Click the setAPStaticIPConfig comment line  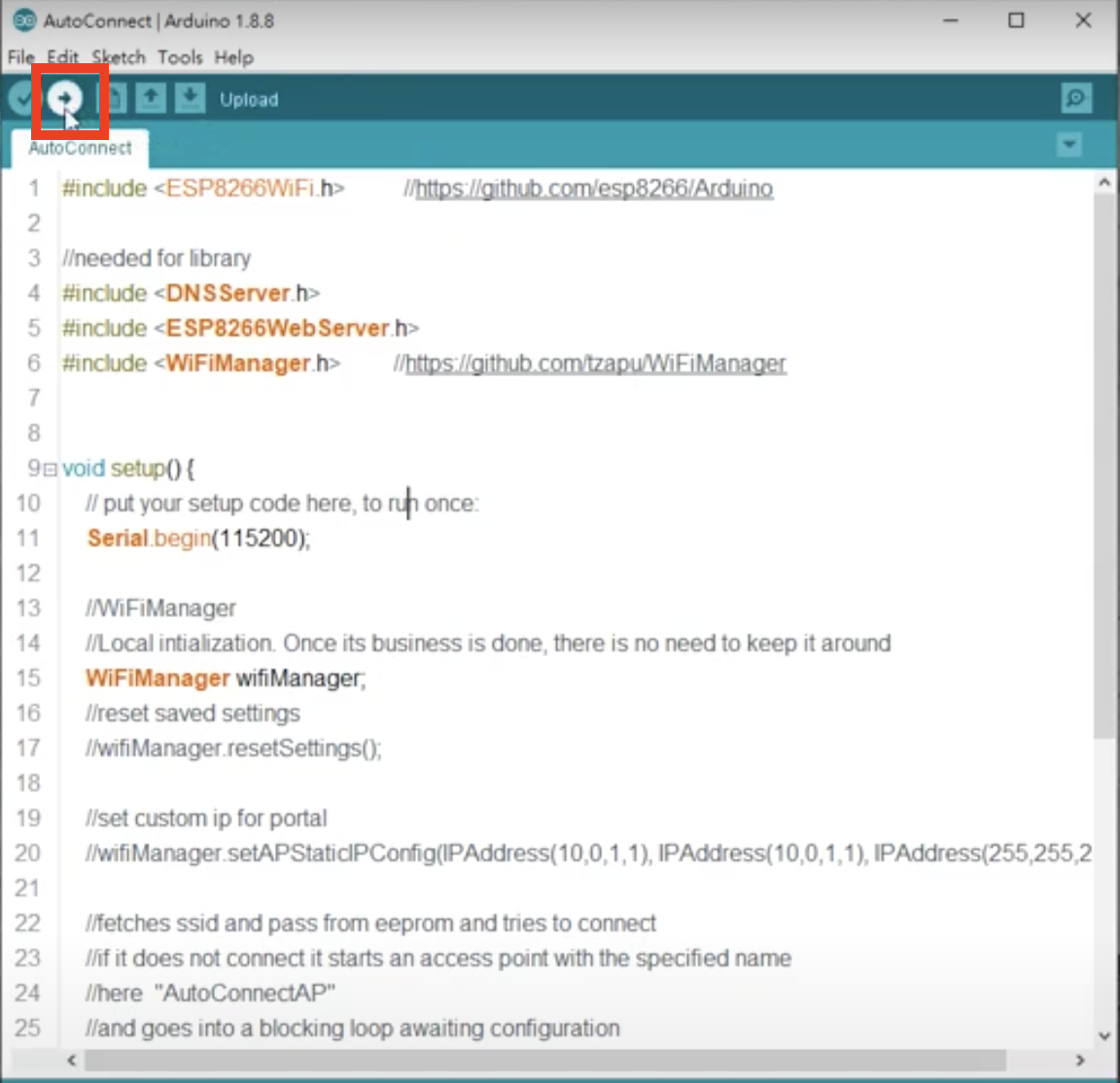click(x=588, y=853)
